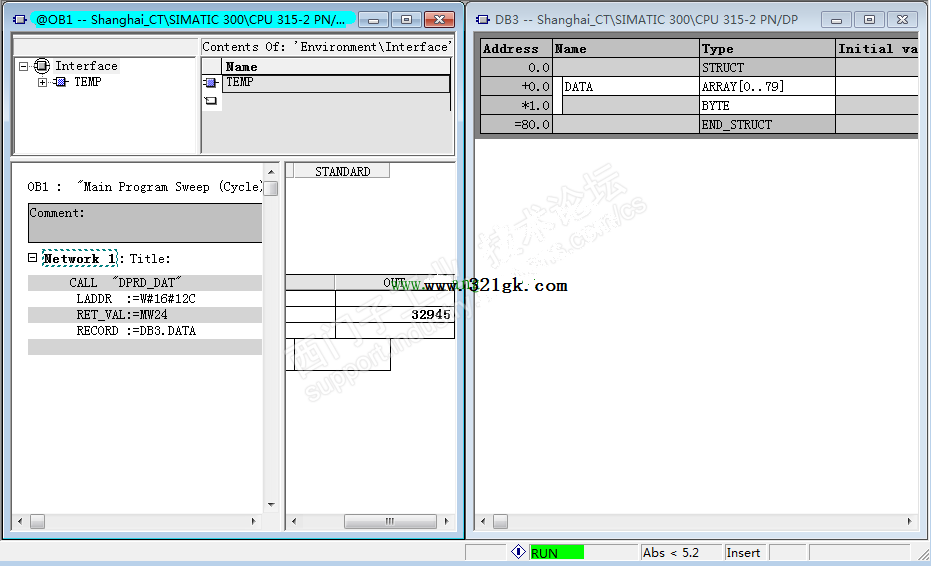Screen dimensions: 931x566
Task: Close the OB1 window
Action: [440, 20]
